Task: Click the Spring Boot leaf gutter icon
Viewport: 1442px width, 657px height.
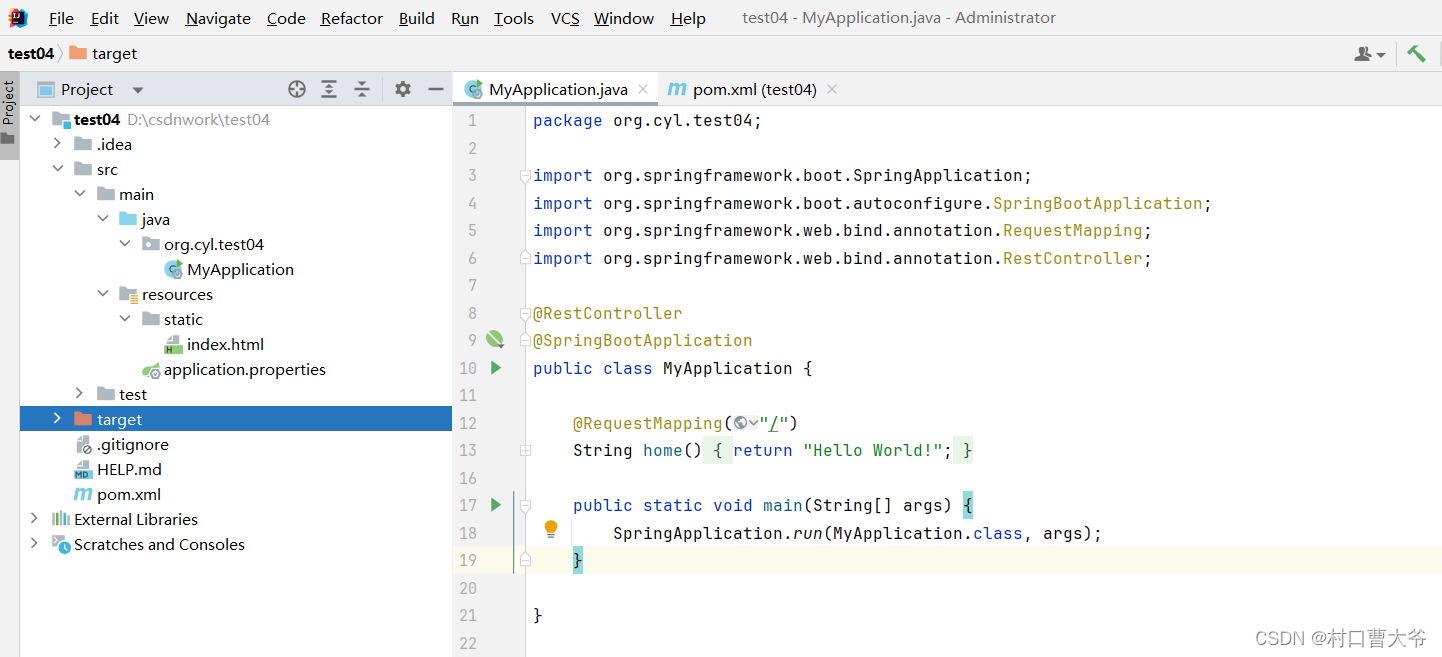Action: point(495,339)
